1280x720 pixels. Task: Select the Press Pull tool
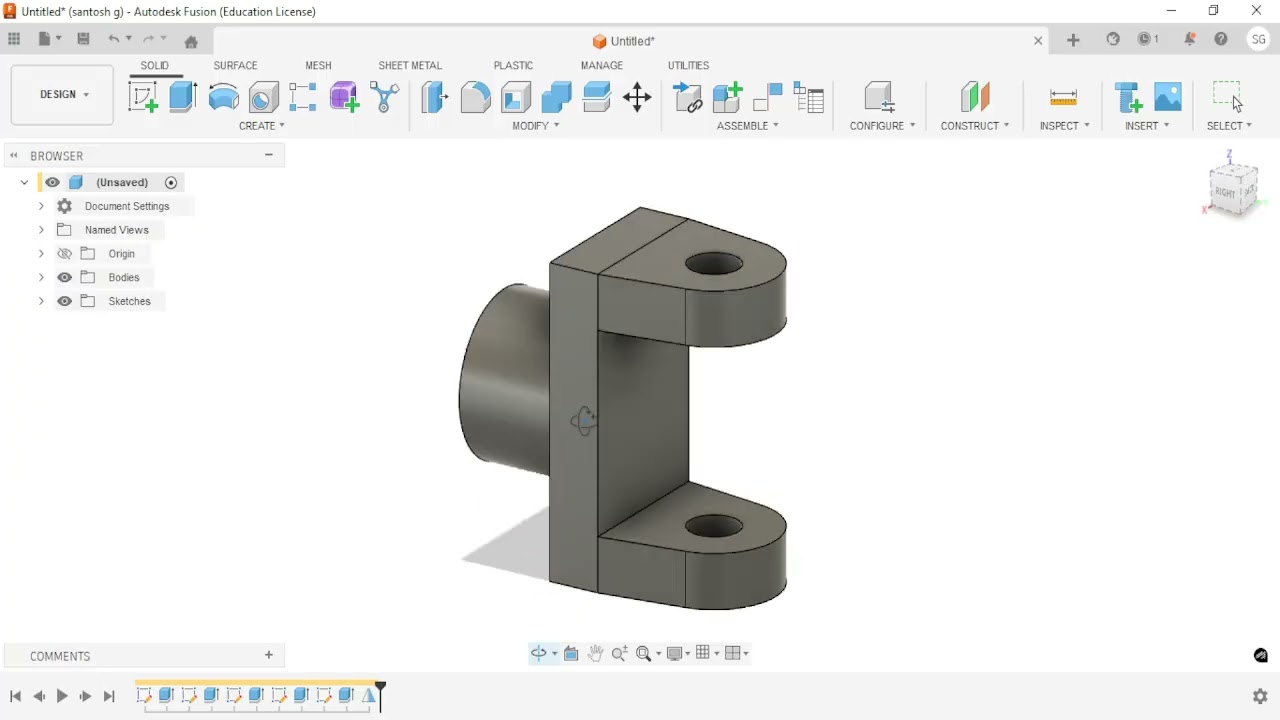(x=435, y=97)
